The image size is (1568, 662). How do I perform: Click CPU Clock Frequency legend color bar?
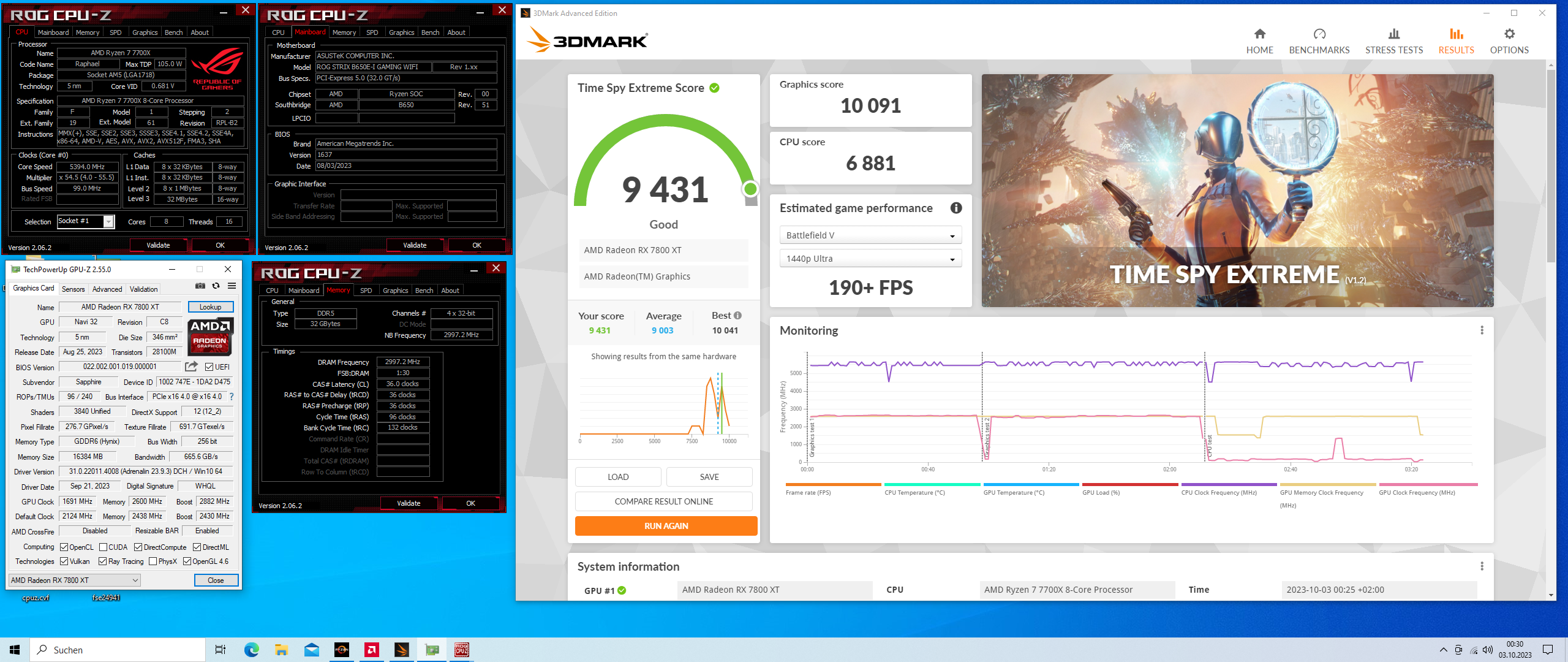click(1229, 484)
